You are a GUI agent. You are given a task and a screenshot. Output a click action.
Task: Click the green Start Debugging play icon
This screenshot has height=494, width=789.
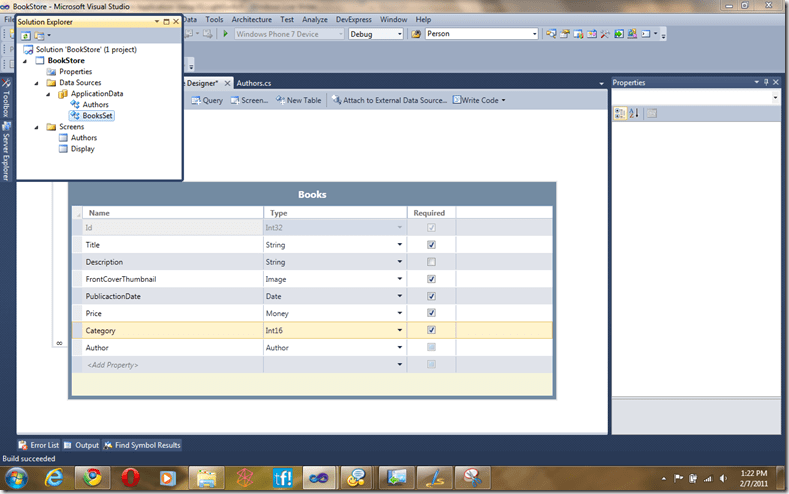point(226,34)
